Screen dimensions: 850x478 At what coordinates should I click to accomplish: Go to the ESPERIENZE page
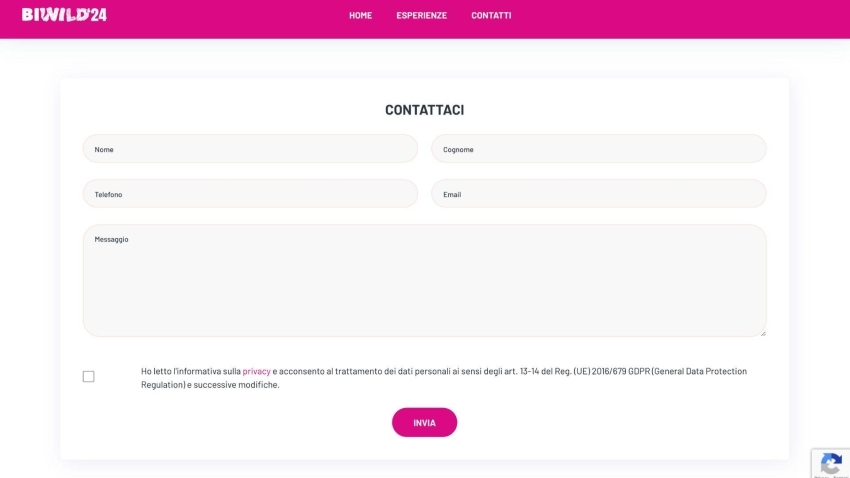[421, 16]
